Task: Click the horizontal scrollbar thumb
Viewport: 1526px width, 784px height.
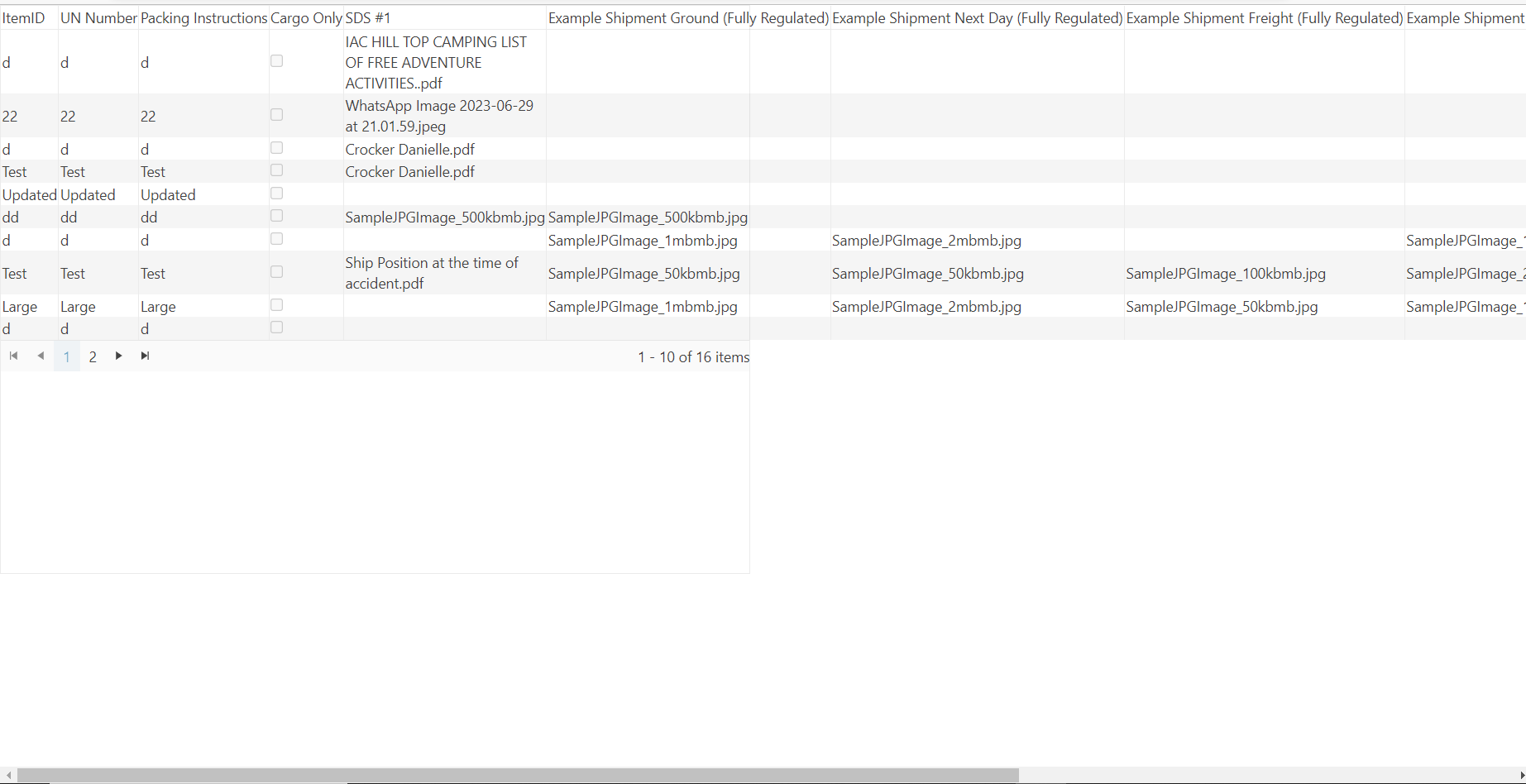Action: (x=518, y=775)
